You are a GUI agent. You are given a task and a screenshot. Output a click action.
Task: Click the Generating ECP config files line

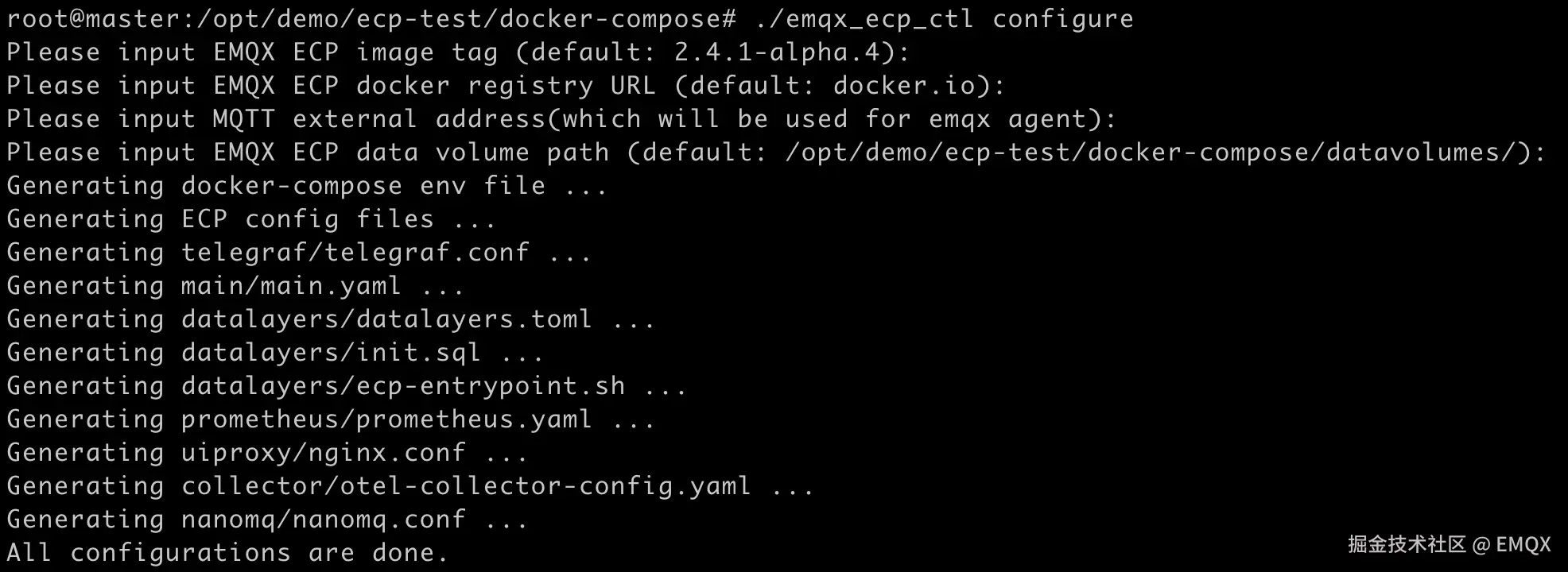pos(251,219)
